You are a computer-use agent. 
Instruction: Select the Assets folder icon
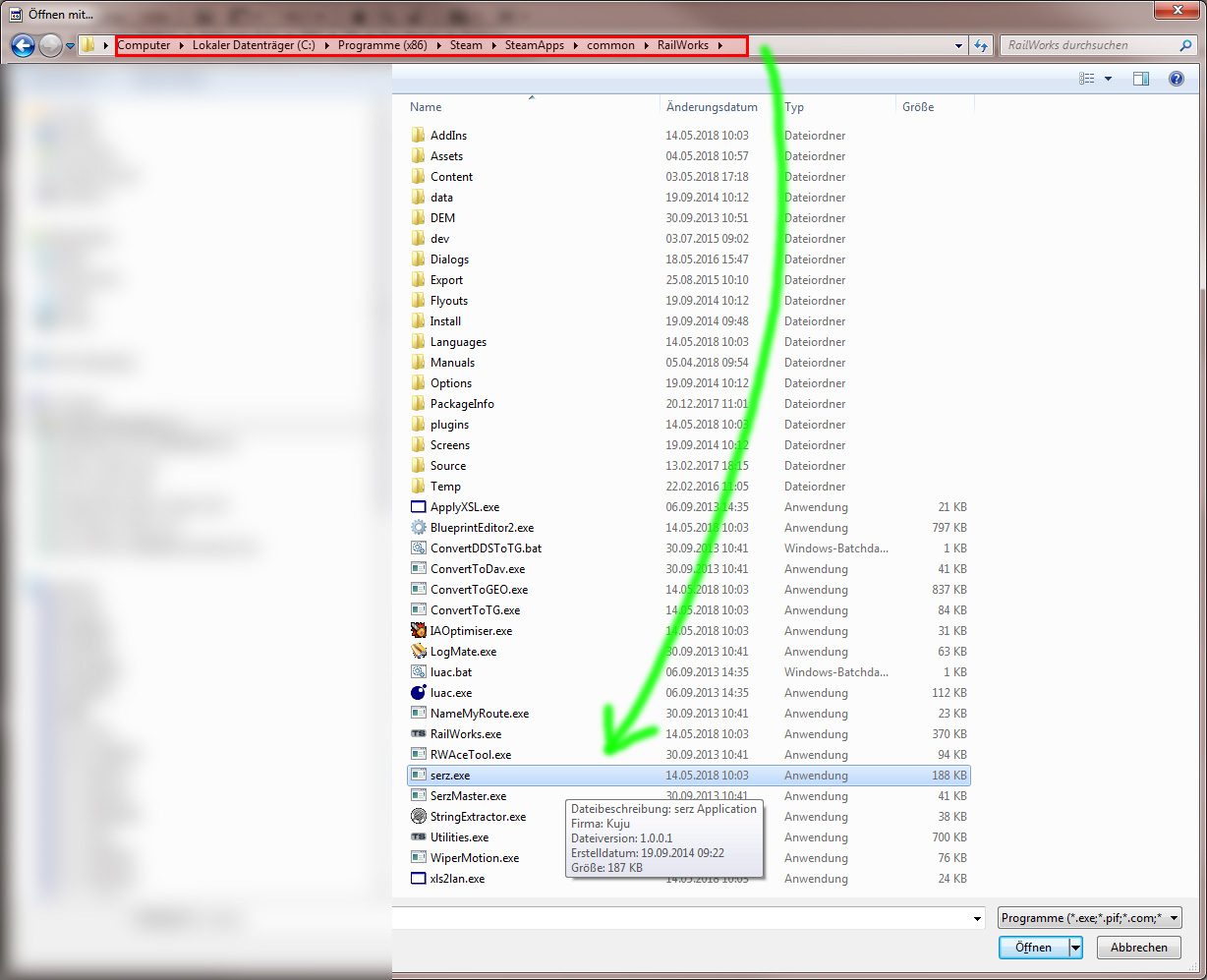tap(418, 156)
